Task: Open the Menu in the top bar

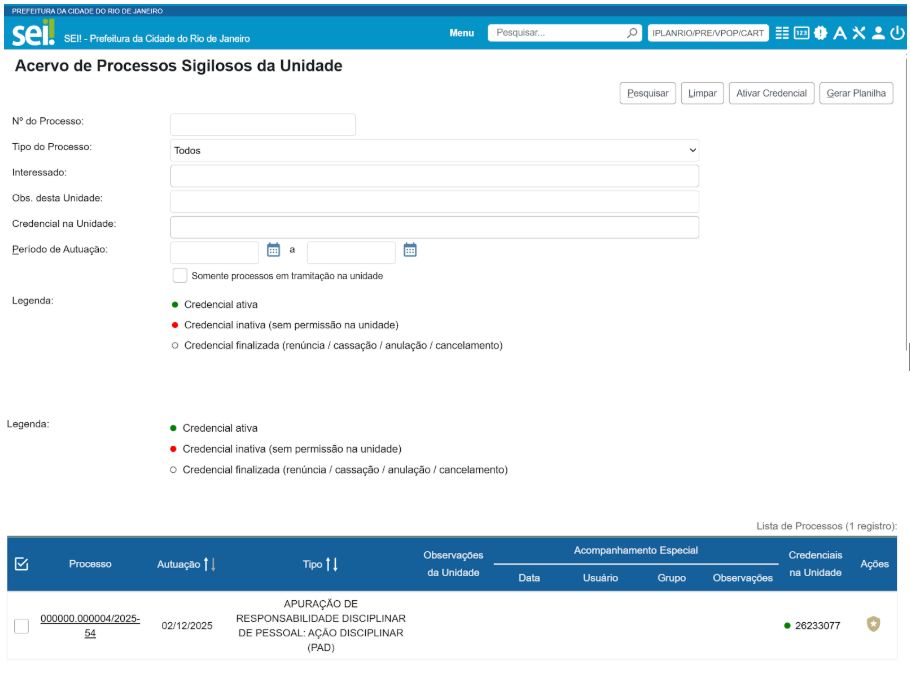Action: pyautogui.click(x=461, y=33)
